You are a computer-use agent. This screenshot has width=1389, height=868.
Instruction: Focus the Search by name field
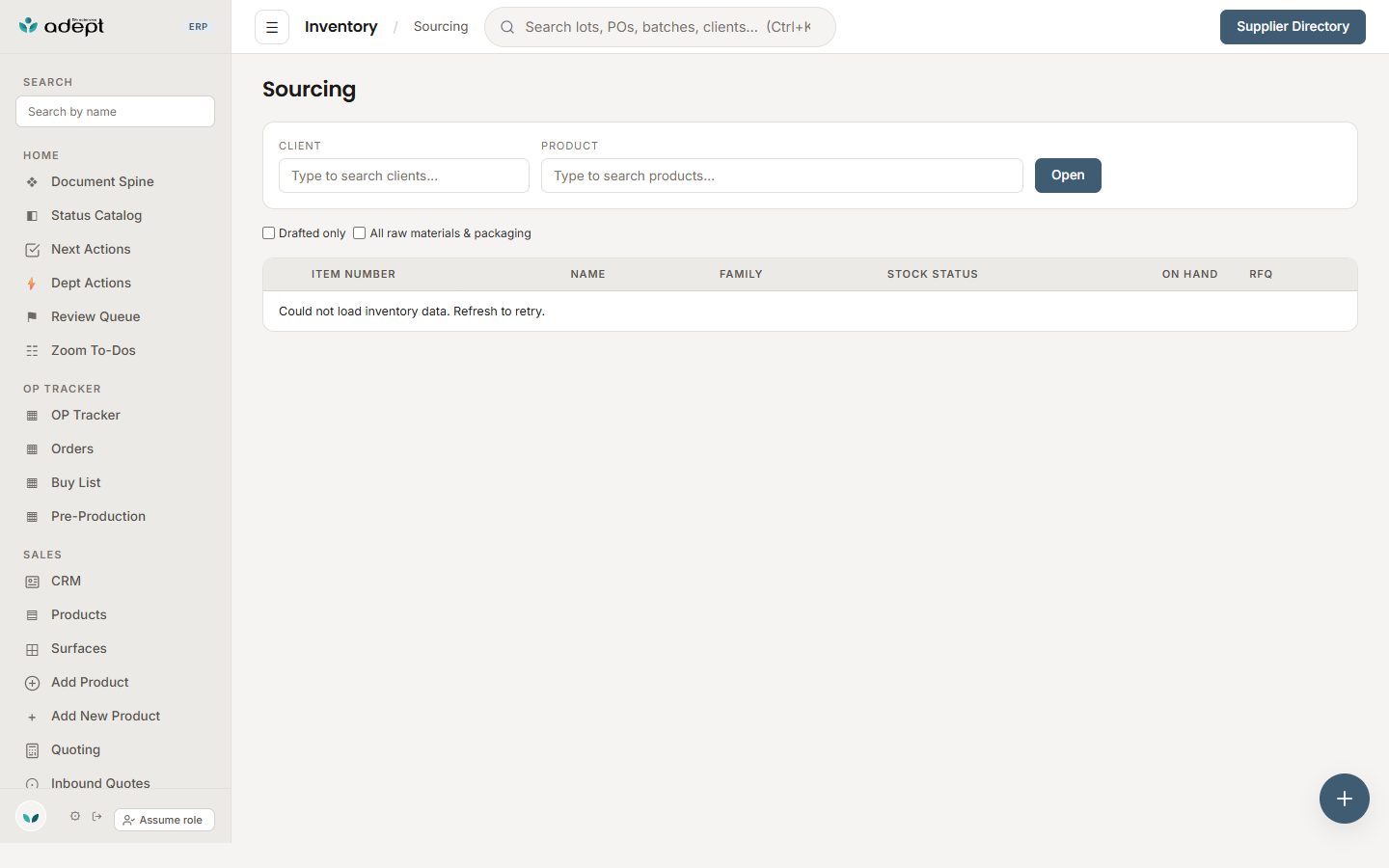116,112
